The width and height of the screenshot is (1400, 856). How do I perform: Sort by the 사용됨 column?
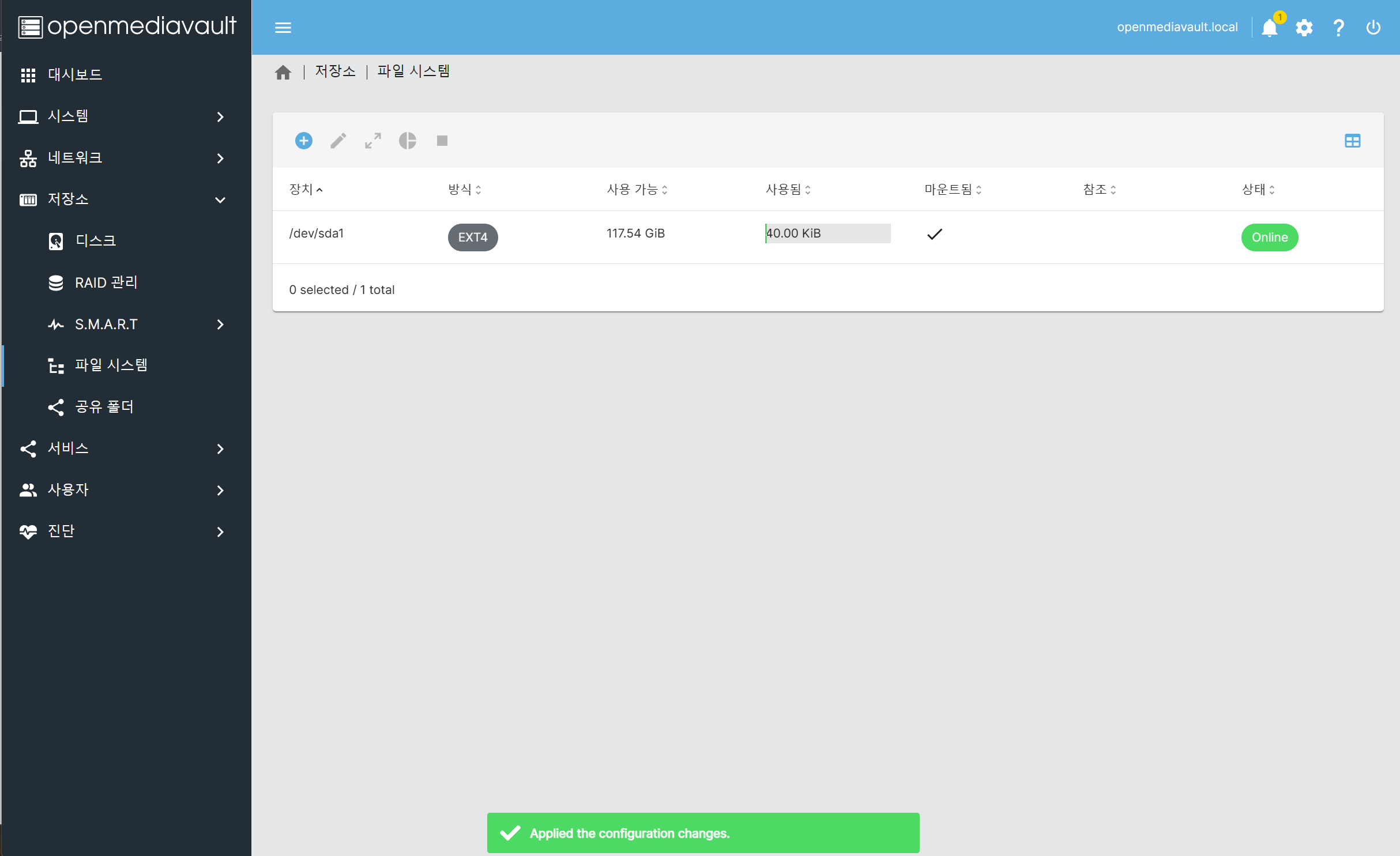pyautogui.click(x=788, y=189)
